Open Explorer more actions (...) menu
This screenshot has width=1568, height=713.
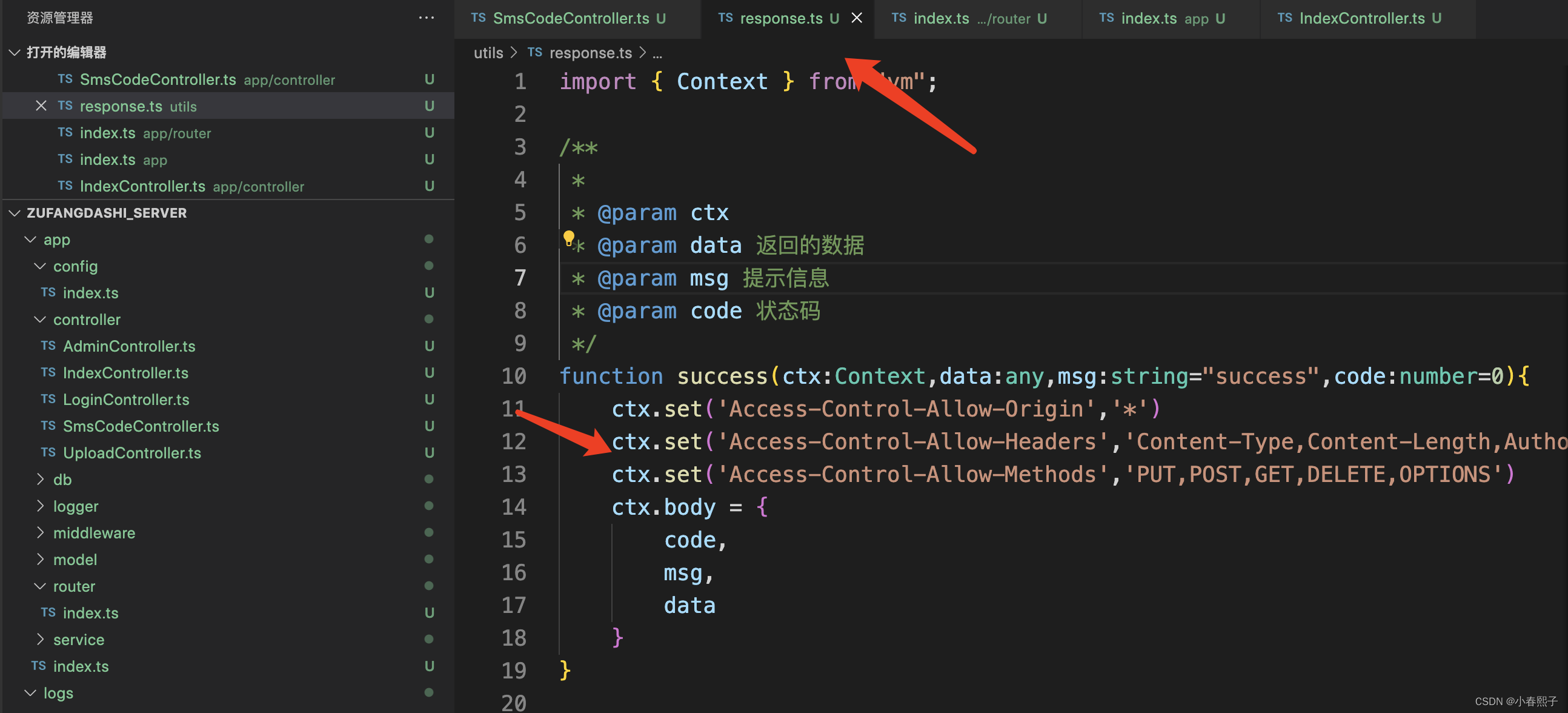(426, 18)
